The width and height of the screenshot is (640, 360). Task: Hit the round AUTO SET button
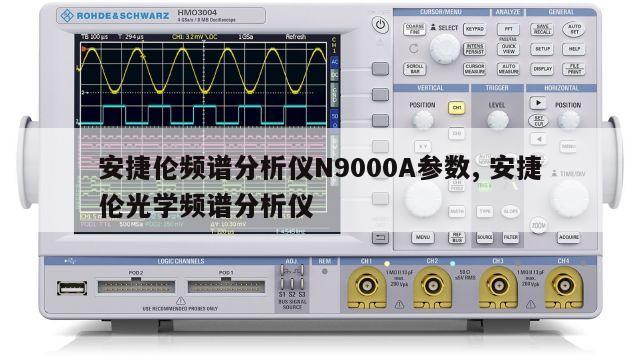[574, 29]
